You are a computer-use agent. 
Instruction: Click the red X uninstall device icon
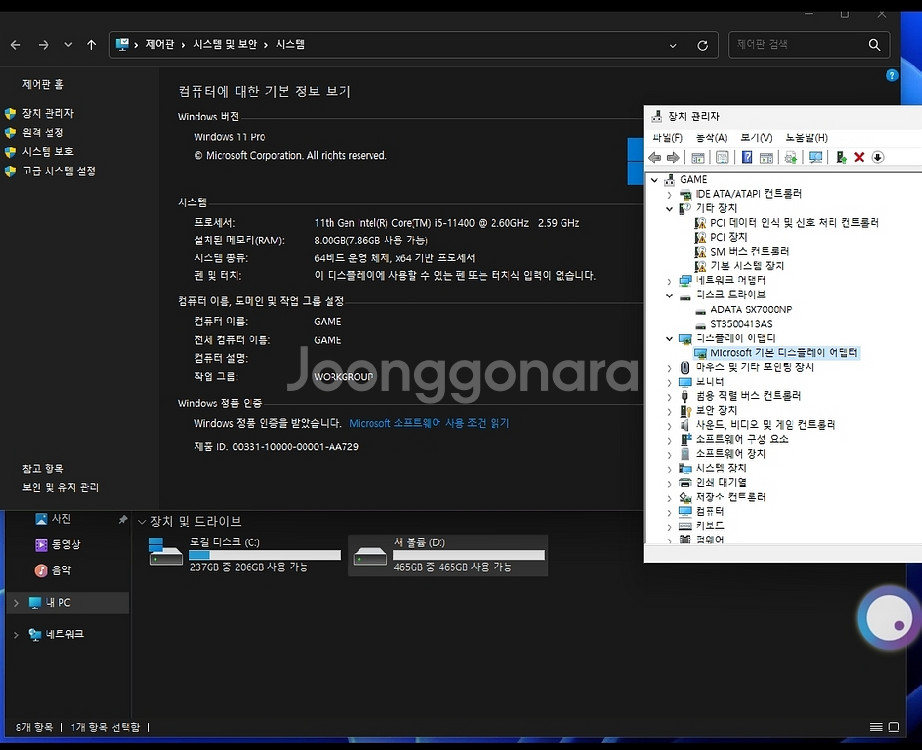pyautogui.click(x=859, y=157)
